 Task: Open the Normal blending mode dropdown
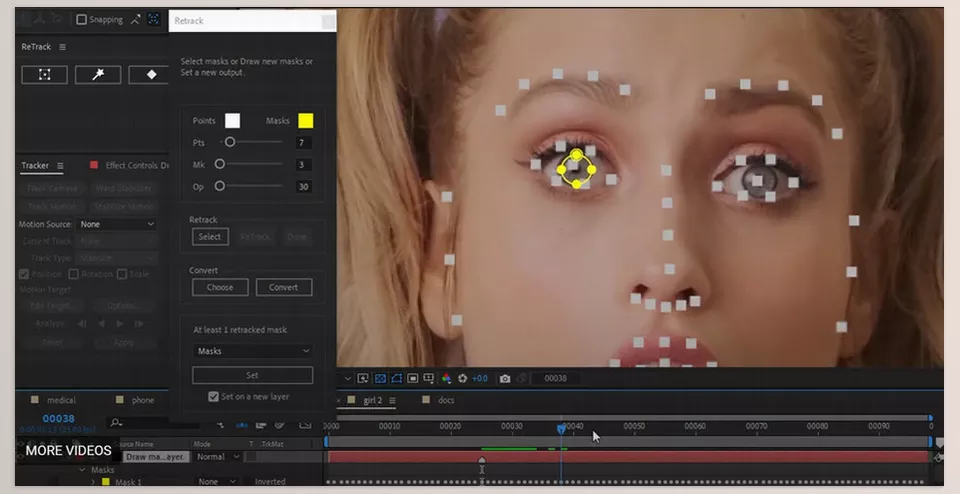click(217, 457)
